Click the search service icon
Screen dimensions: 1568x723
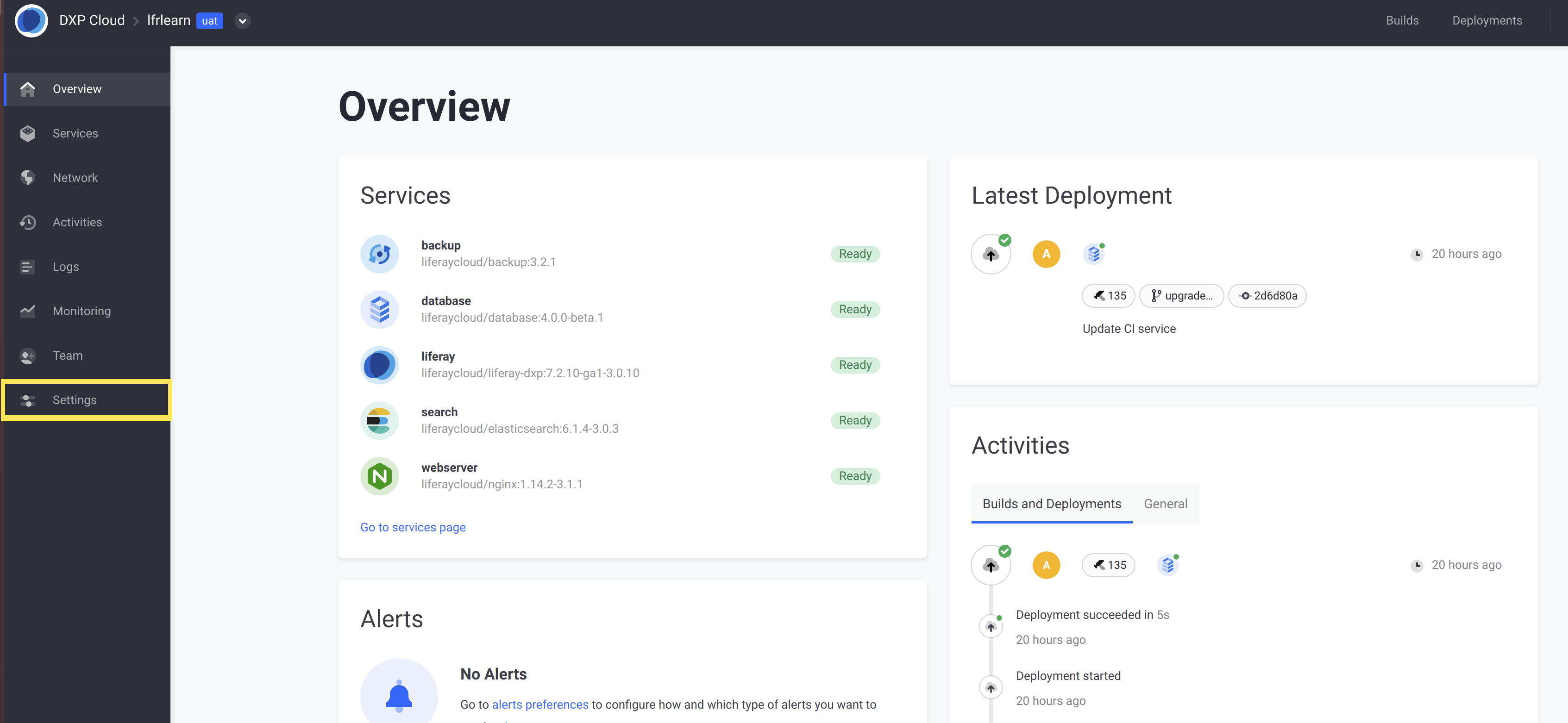pos(380,420)
